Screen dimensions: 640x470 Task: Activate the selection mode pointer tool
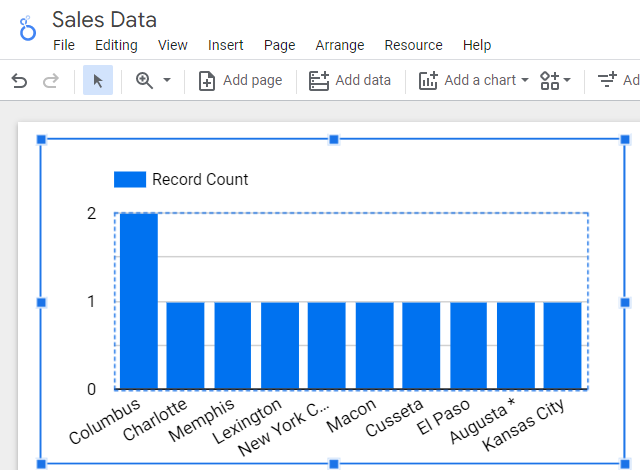pyautogui.click(x=98, y=80)
